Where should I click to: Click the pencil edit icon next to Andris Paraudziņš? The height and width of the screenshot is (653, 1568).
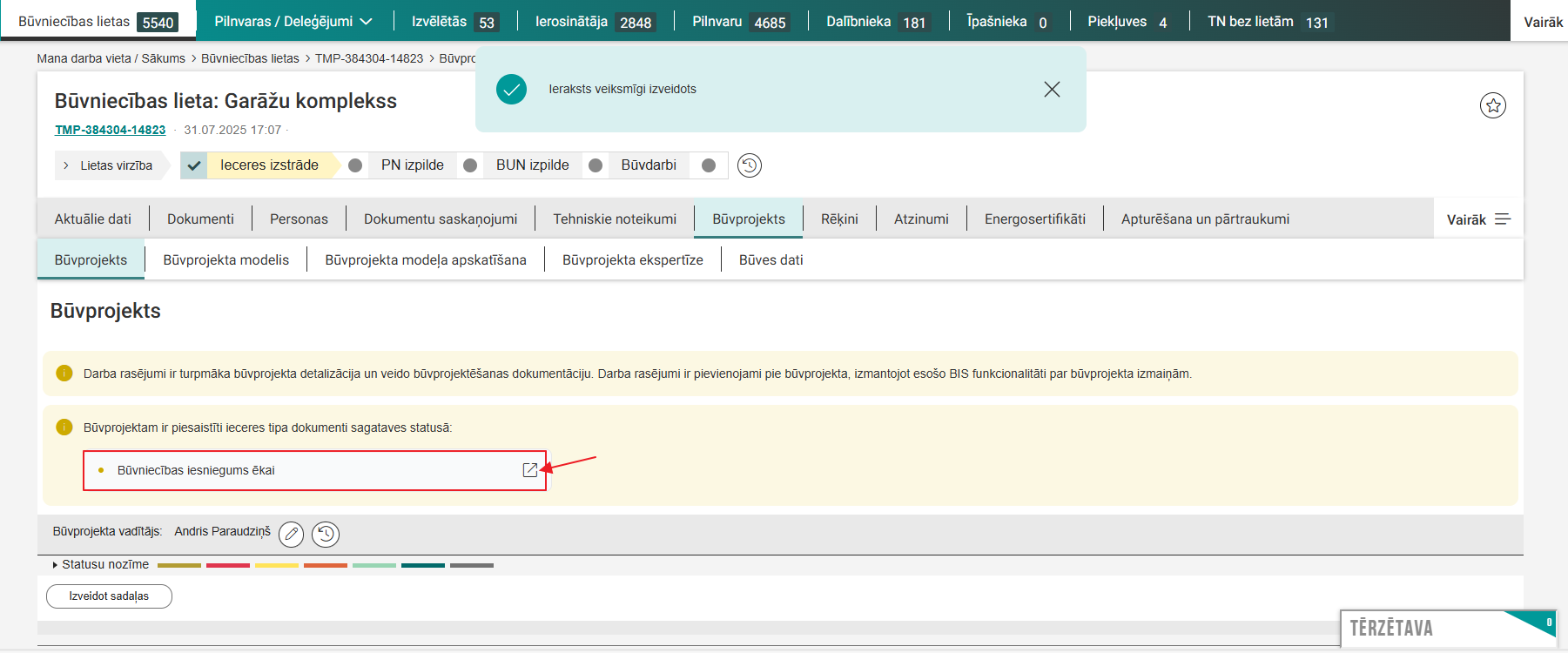[x=292, y=534]
